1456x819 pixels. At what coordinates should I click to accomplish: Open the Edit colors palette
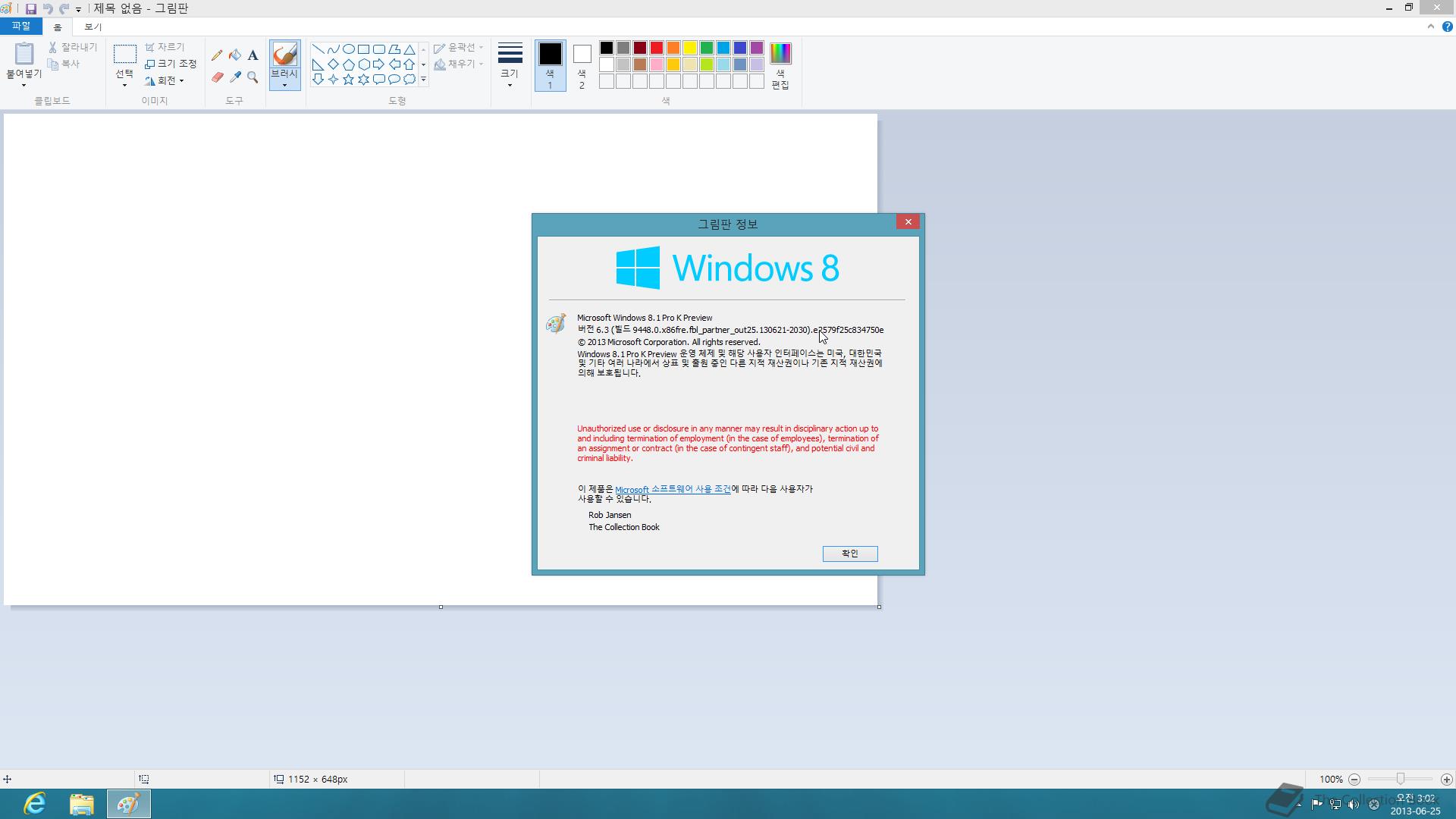(780, 67)
